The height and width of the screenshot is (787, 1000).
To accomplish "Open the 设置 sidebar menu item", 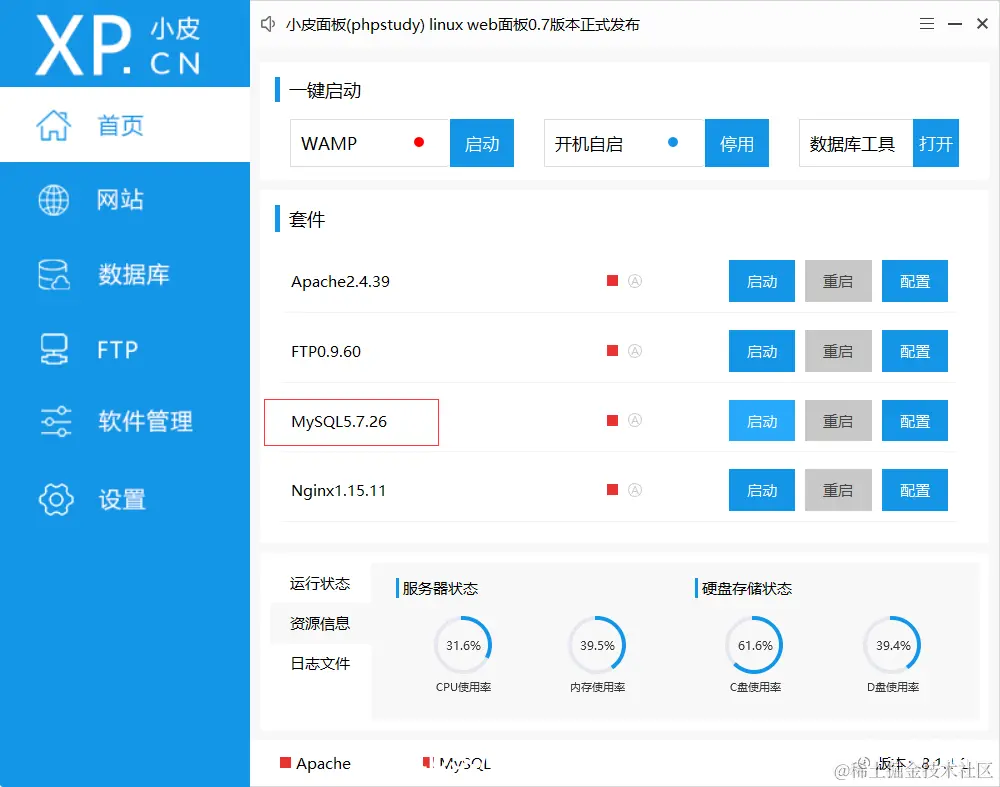I will [125, 499].
